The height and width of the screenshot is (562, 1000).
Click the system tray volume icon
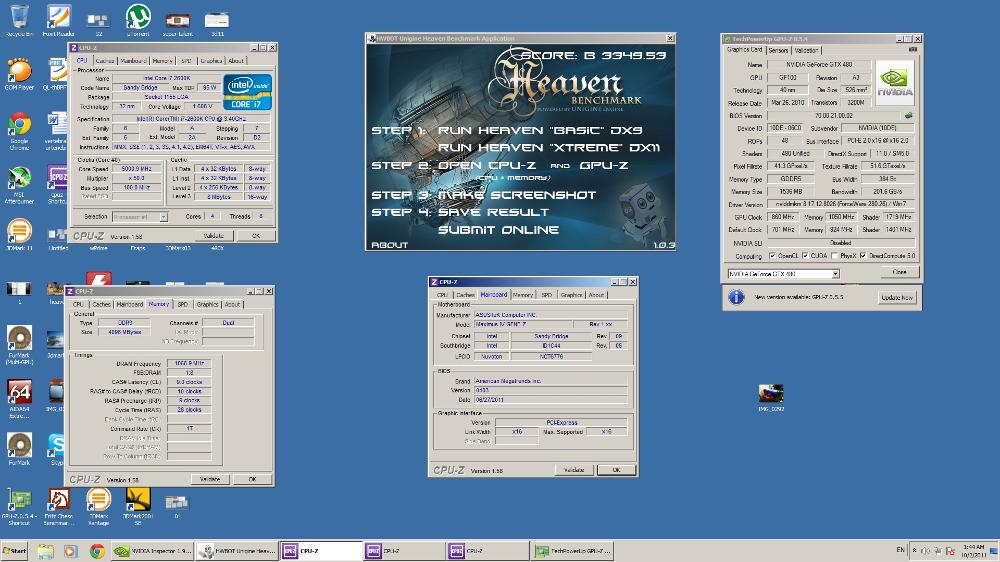pos(926,551)
